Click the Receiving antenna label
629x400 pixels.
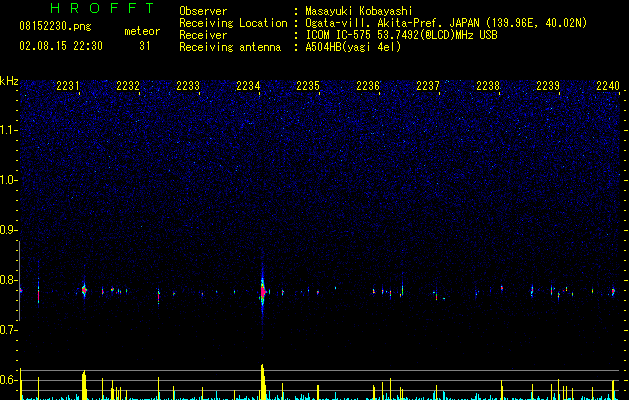coord(230,47)
